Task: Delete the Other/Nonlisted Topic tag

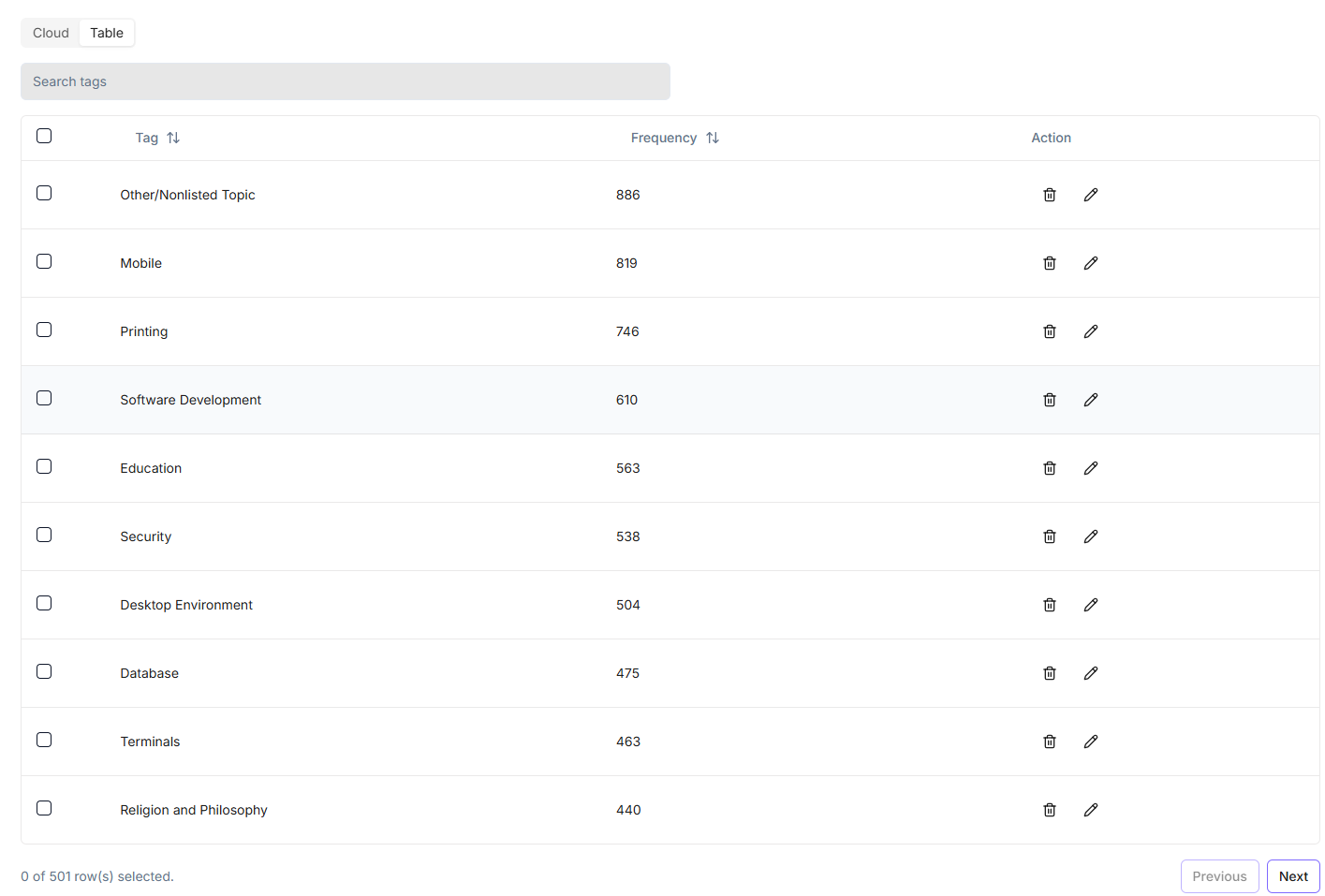Action: pyautogui.click(x=1049, y=195)
